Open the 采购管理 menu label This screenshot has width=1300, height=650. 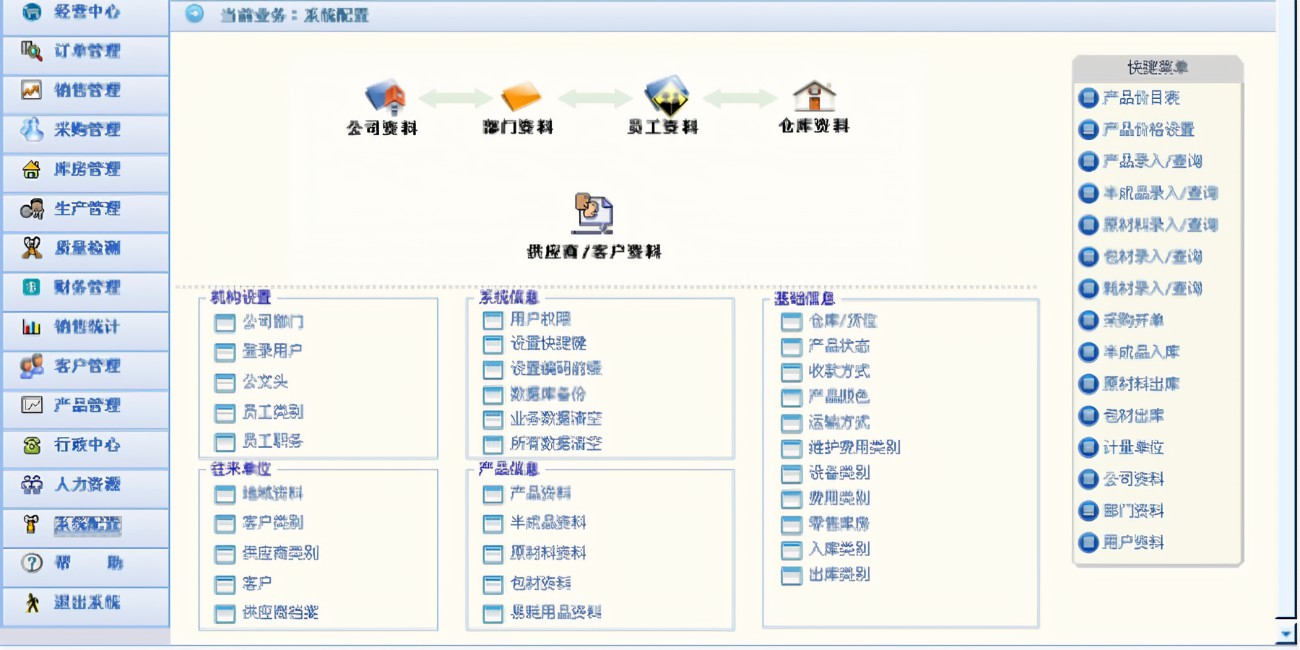(x=87, y=129)
